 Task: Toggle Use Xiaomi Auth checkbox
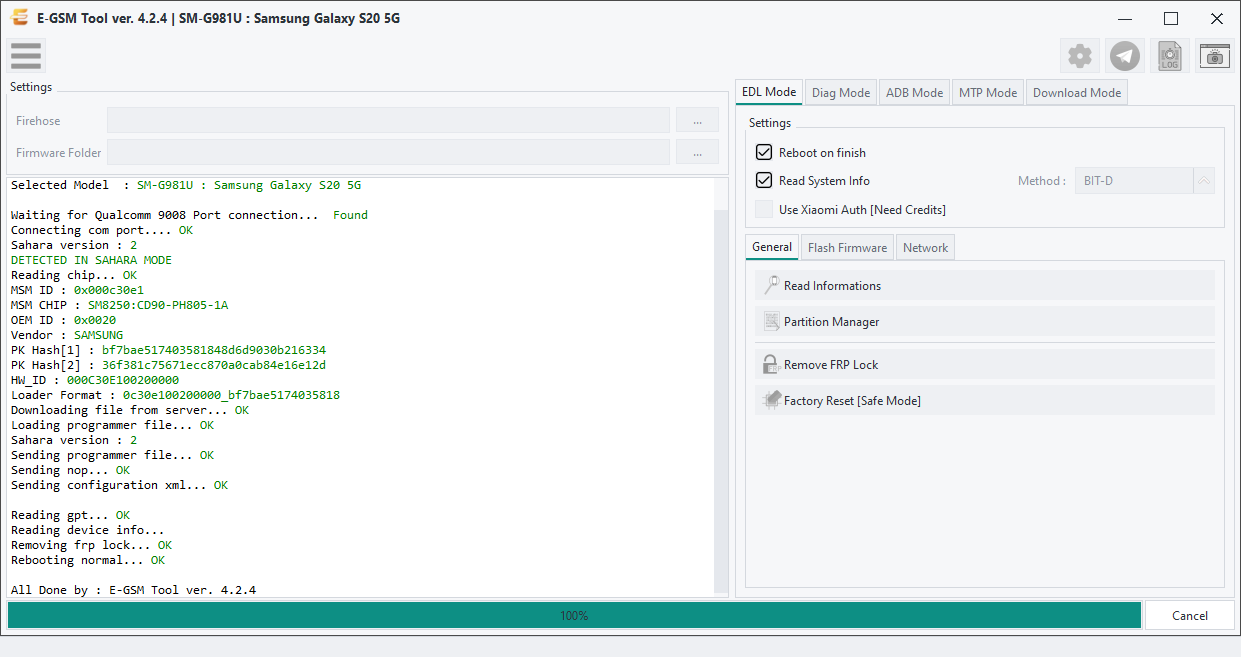764,209
